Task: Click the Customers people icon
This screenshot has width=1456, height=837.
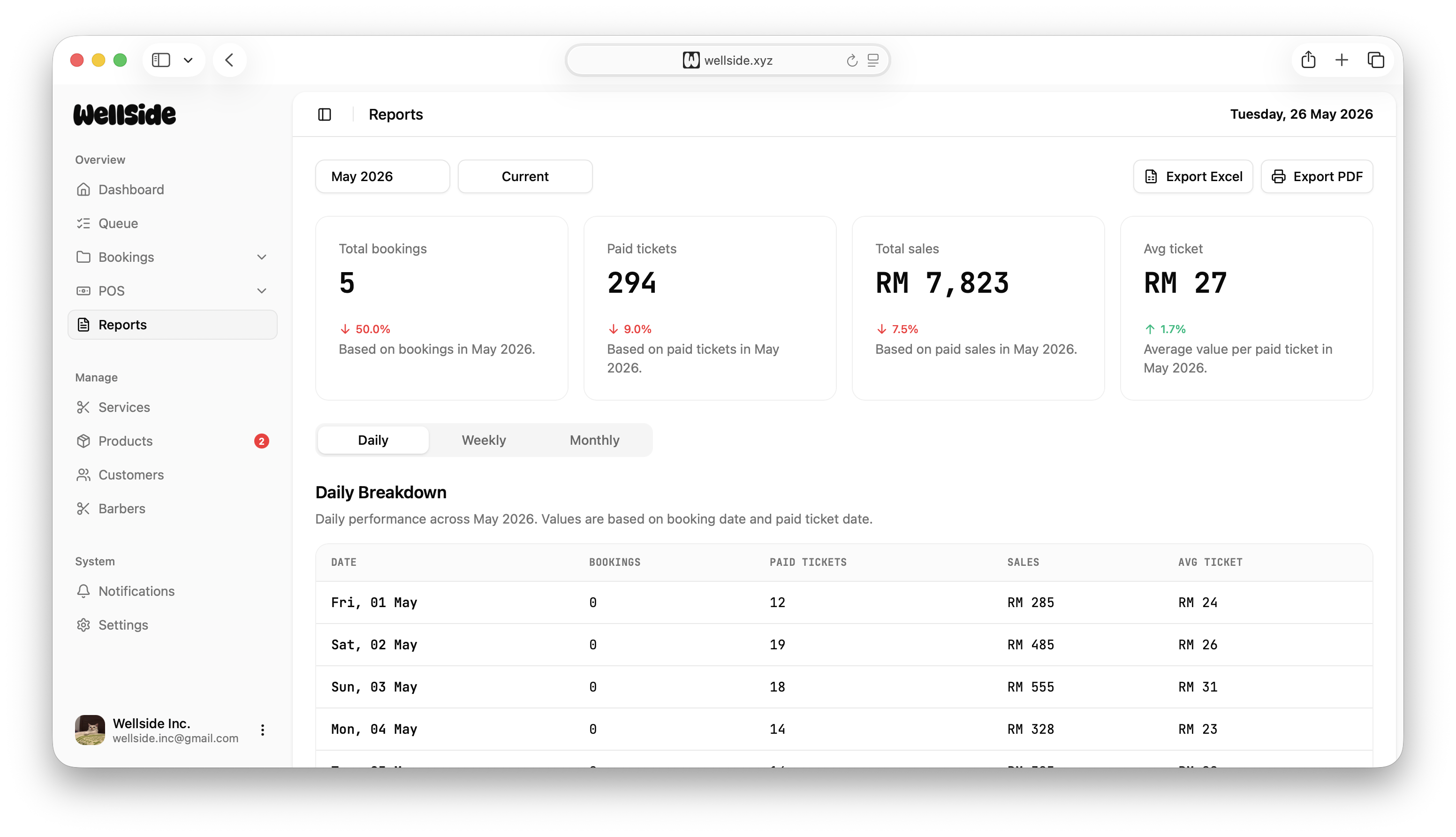Action: tap(83, 475)
